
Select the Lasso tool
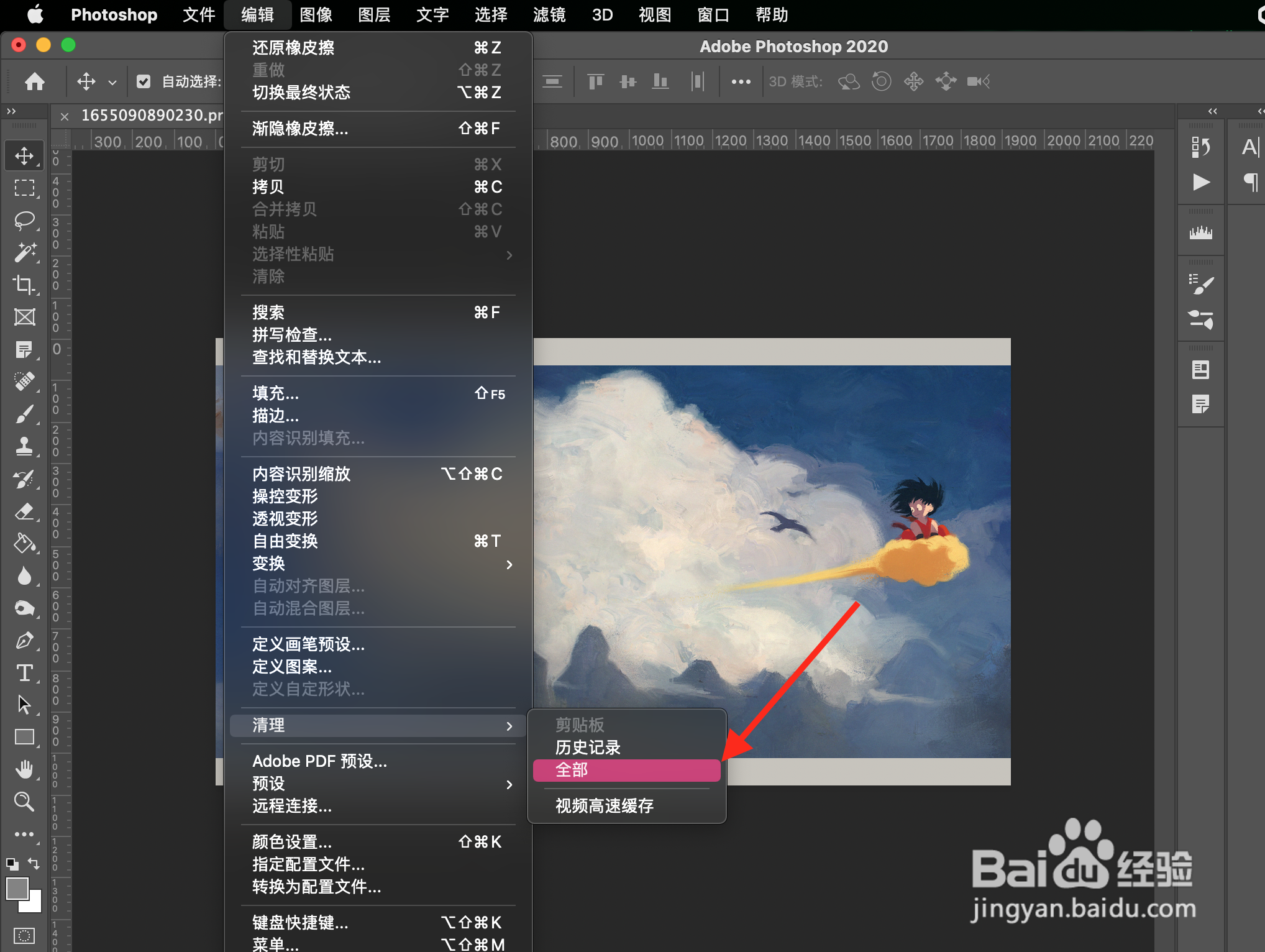tap(24, 220)
